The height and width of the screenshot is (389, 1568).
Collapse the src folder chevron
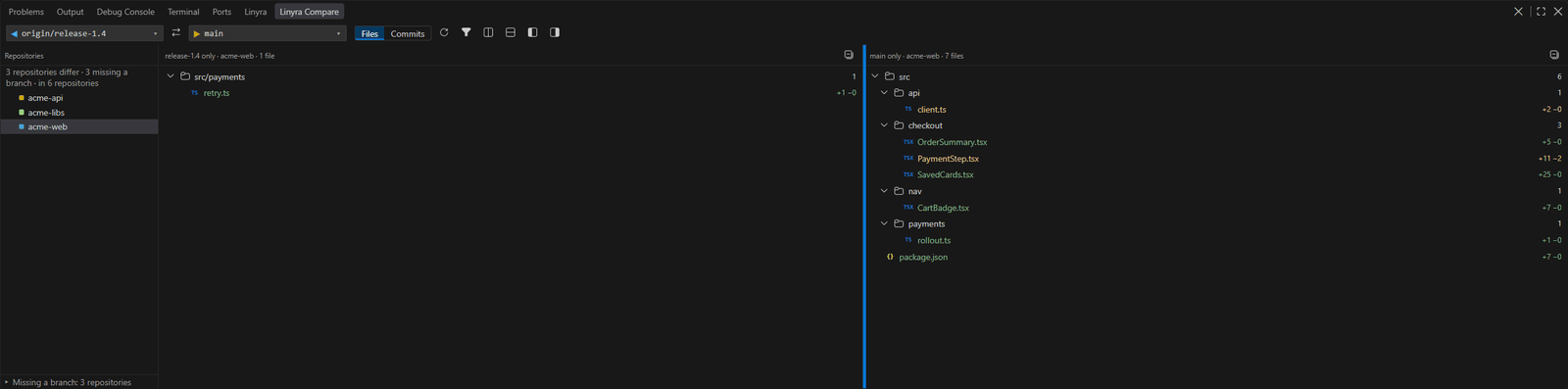pos(875,76)
